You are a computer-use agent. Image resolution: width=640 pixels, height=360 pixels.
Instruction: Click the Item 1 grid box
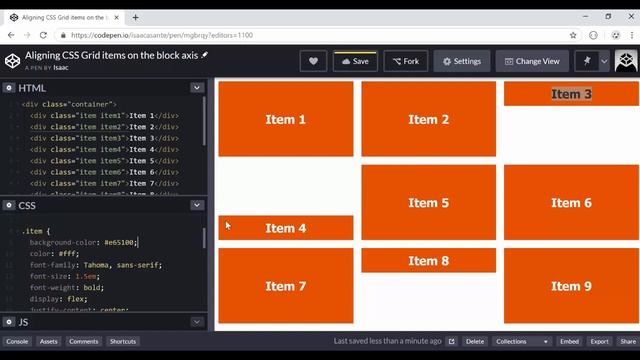click(286, 119)
